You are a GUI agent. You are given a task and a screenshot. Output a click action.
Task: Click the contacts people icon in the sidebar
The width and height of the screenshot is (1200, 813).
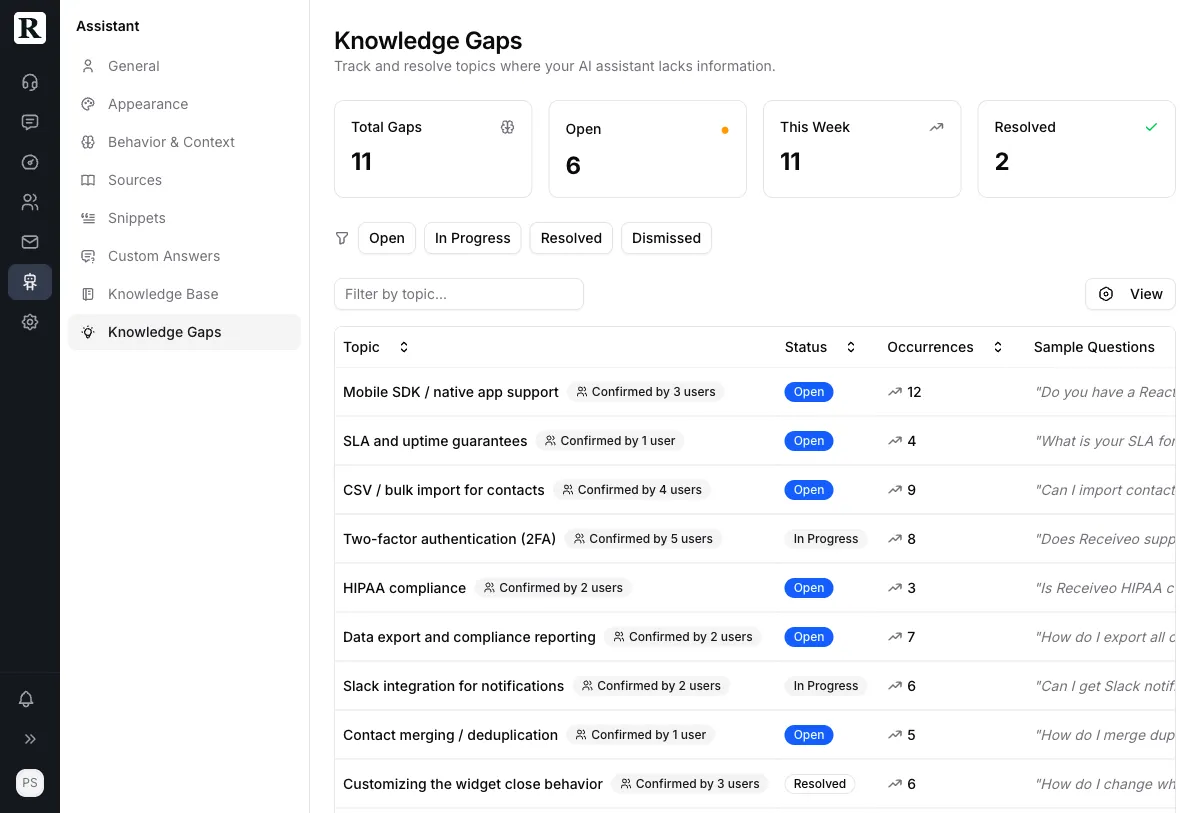30,202
